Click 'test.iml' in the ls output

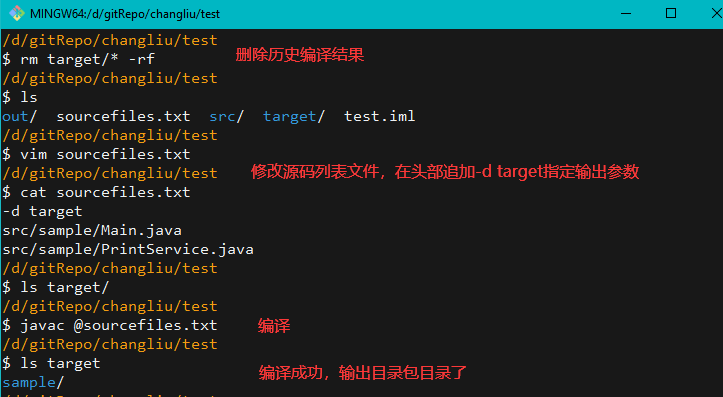(x=379, y=116)
